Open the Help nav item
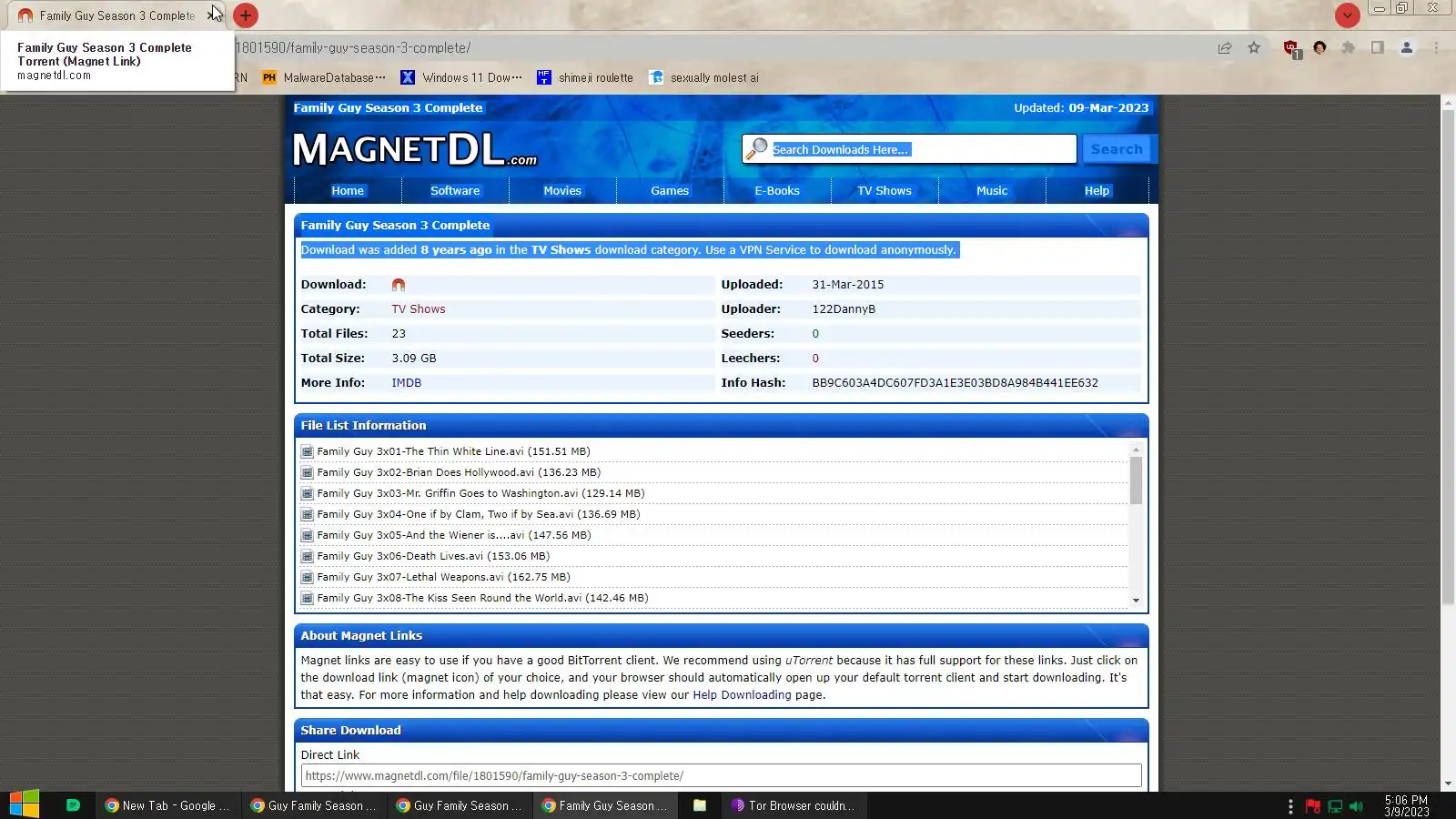Screen dimensions: 1456x819 point(1097,191)
